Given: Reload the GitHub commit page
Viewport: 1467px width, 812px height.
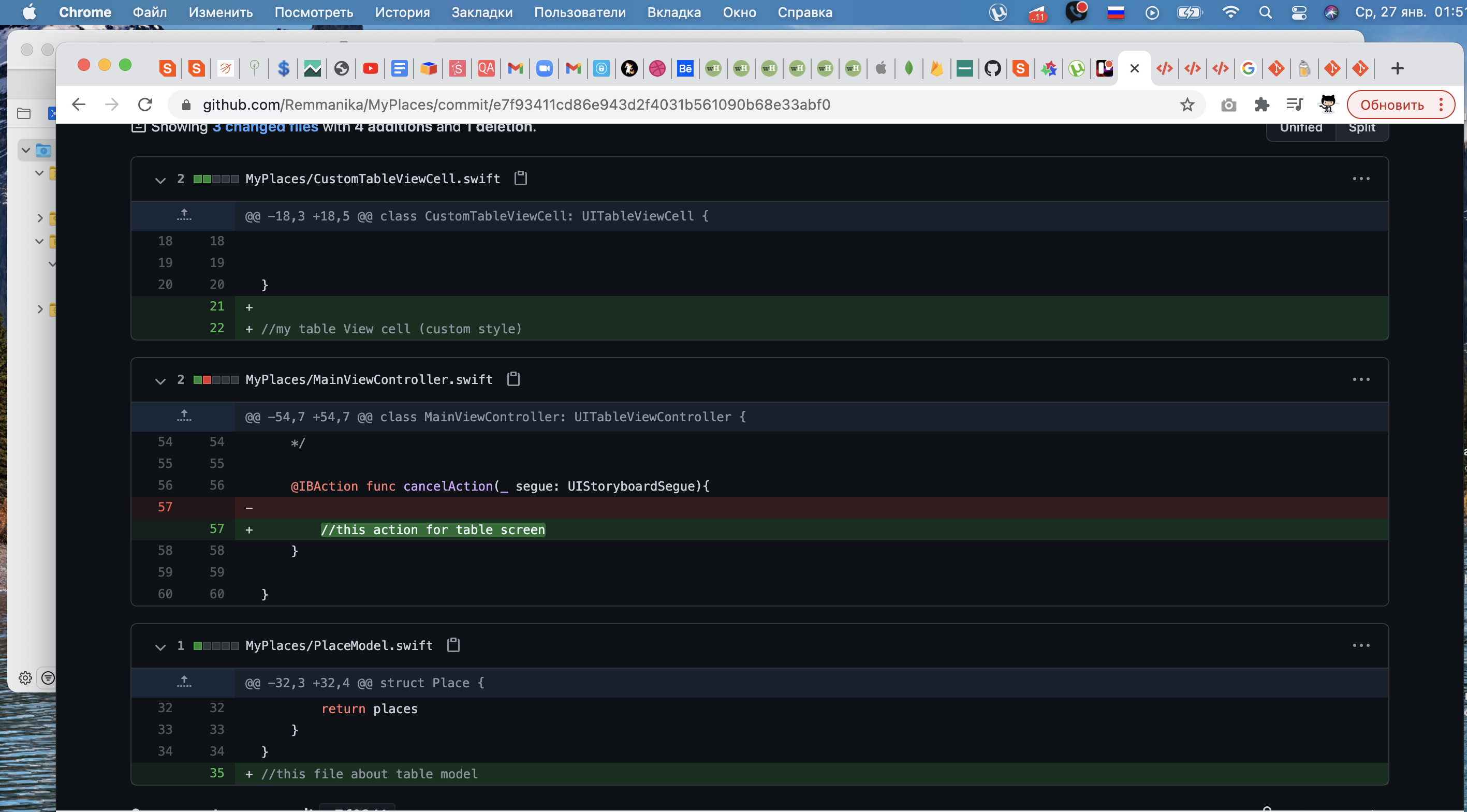Looking at the screenshot, I should (x=145, y=105).
